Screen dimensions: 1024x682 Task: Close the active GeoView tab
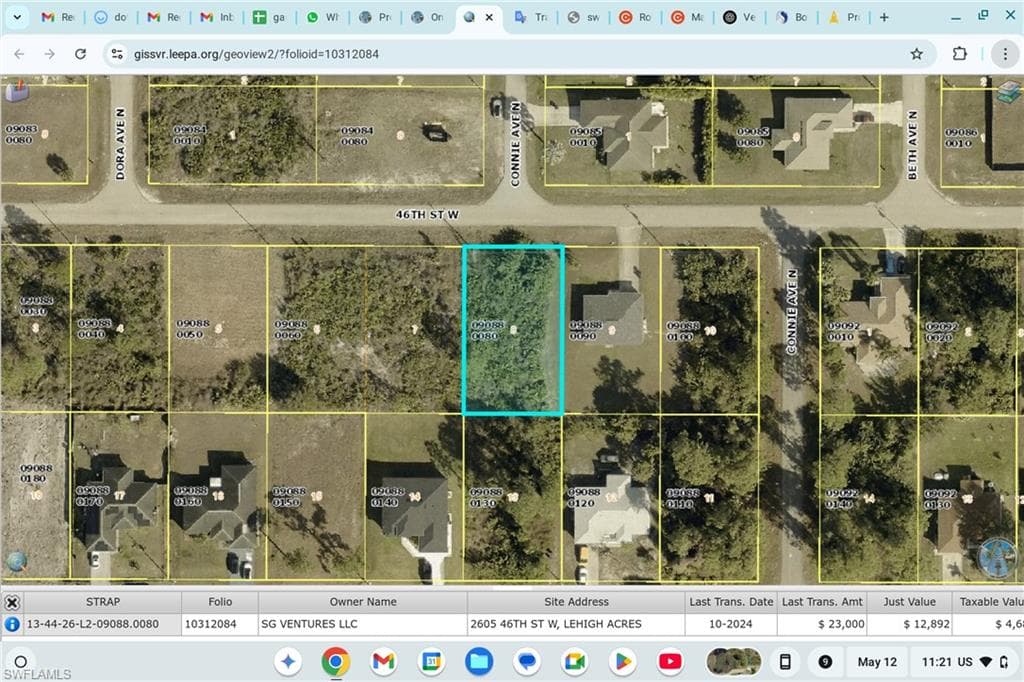pyautogui.click(x=489, y=18)
